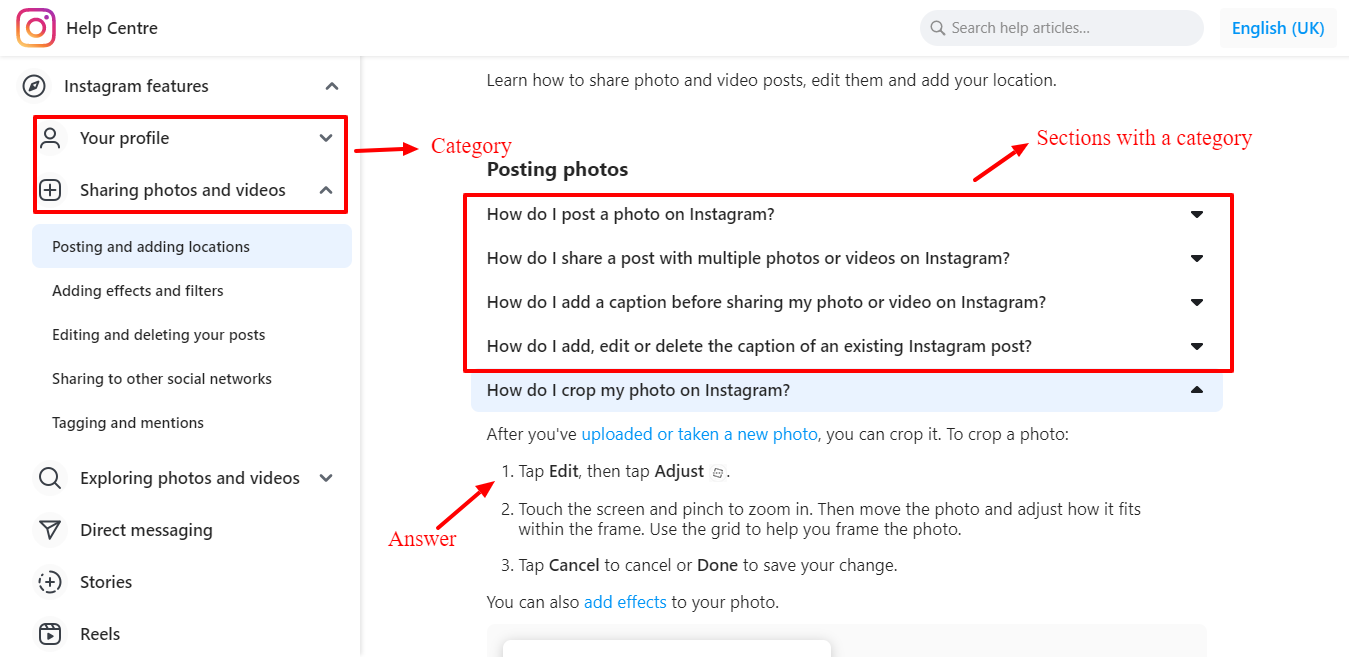Click the 'Search help articles' input field
The height and width of the screenshot is (657, 1349).
[x=1060, y=28]
